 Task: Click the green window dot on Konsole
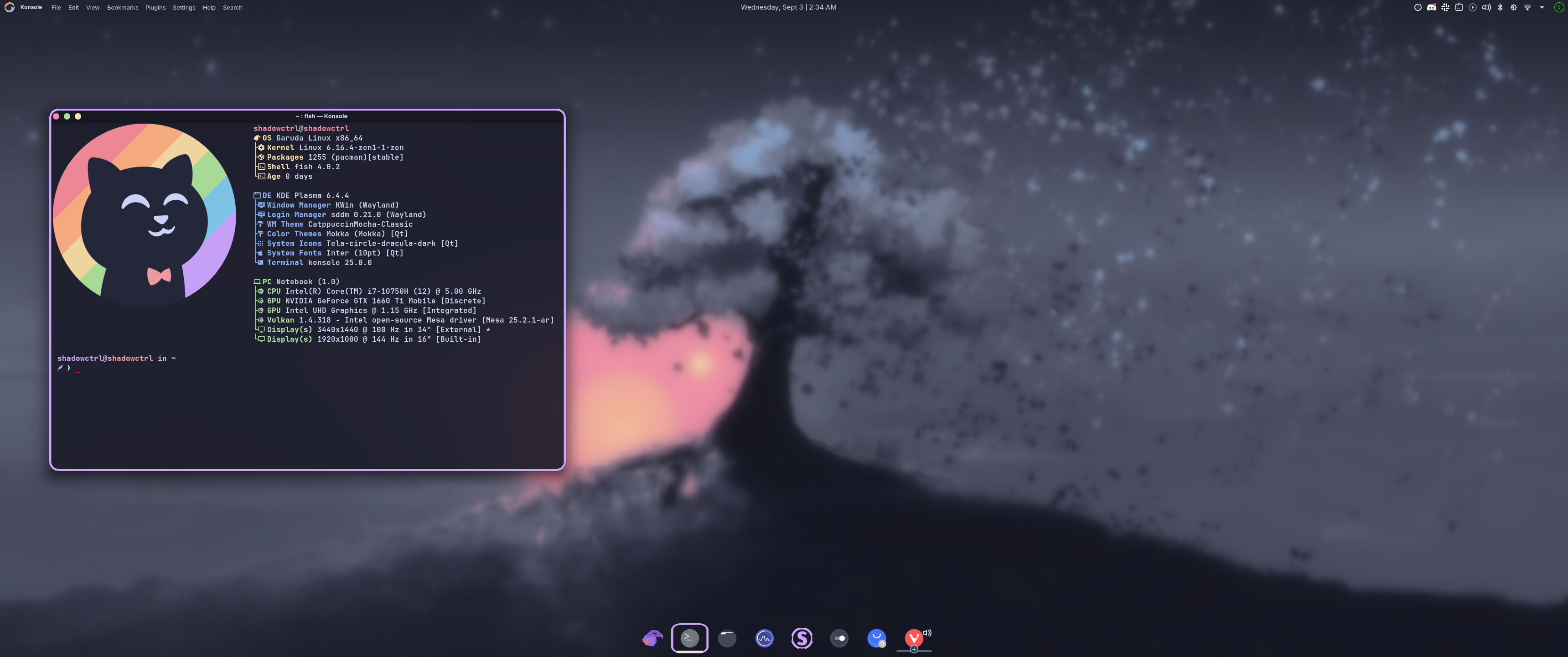(67, 116)
